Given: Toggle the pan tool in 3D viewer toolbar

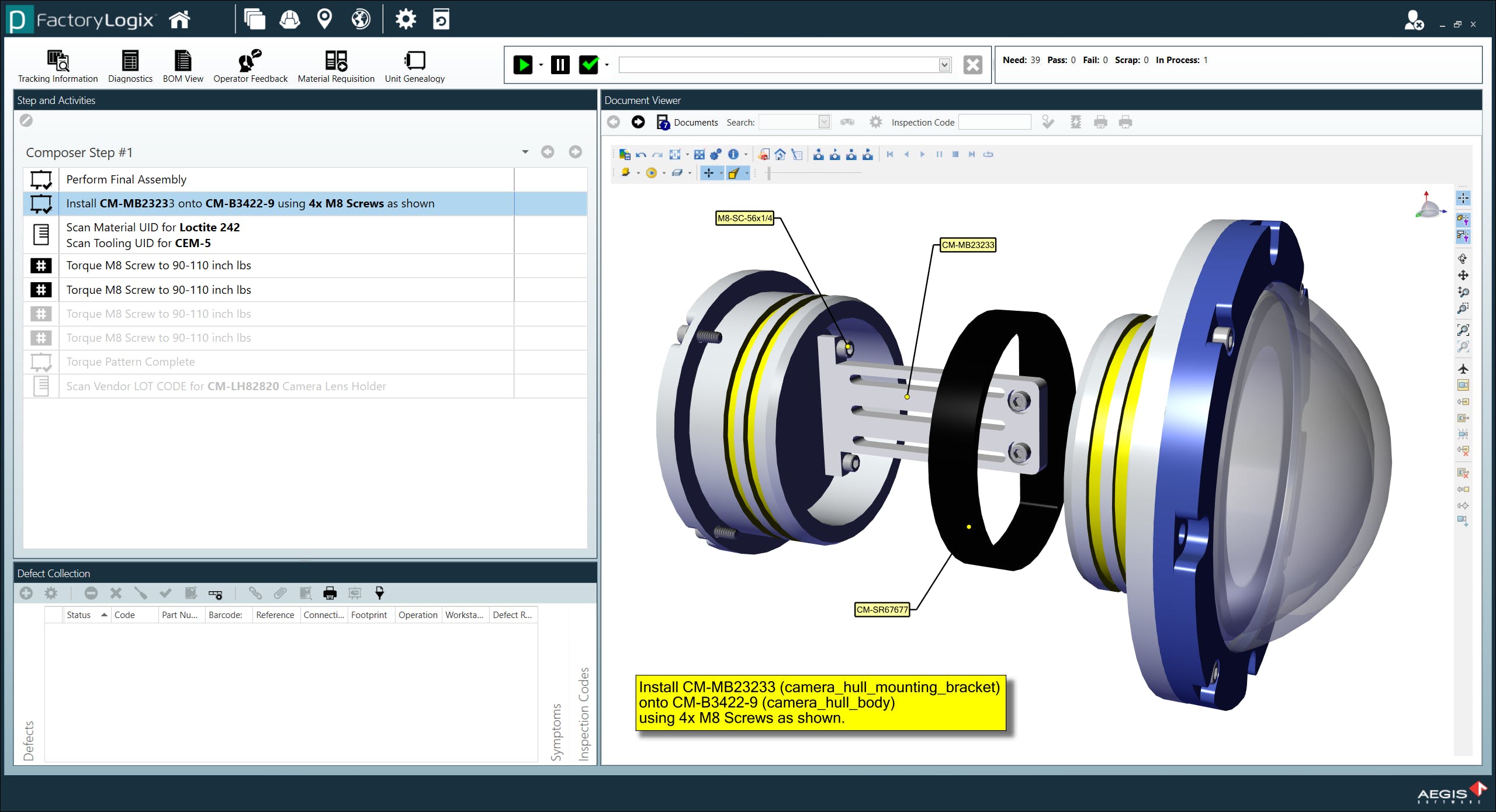Looking at the screenshot, I should tap(708, 173).
